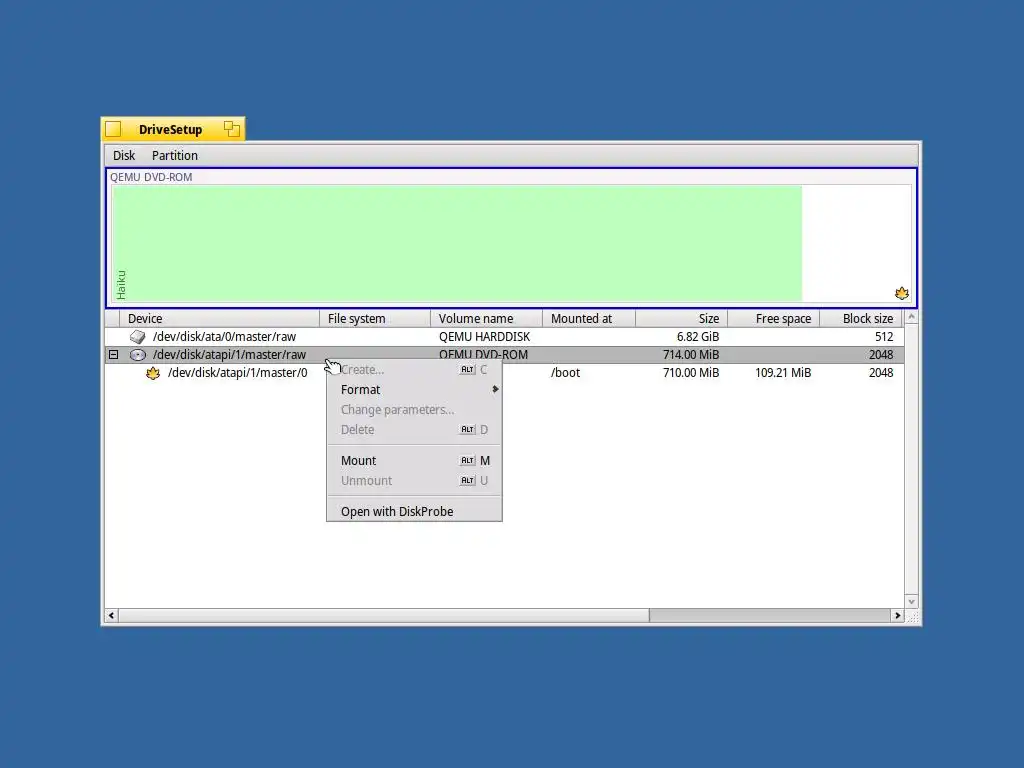Click the DriveSetup window zoom button
The image size is (1024, 768).
pyautogui.click(x=231, y=129)
